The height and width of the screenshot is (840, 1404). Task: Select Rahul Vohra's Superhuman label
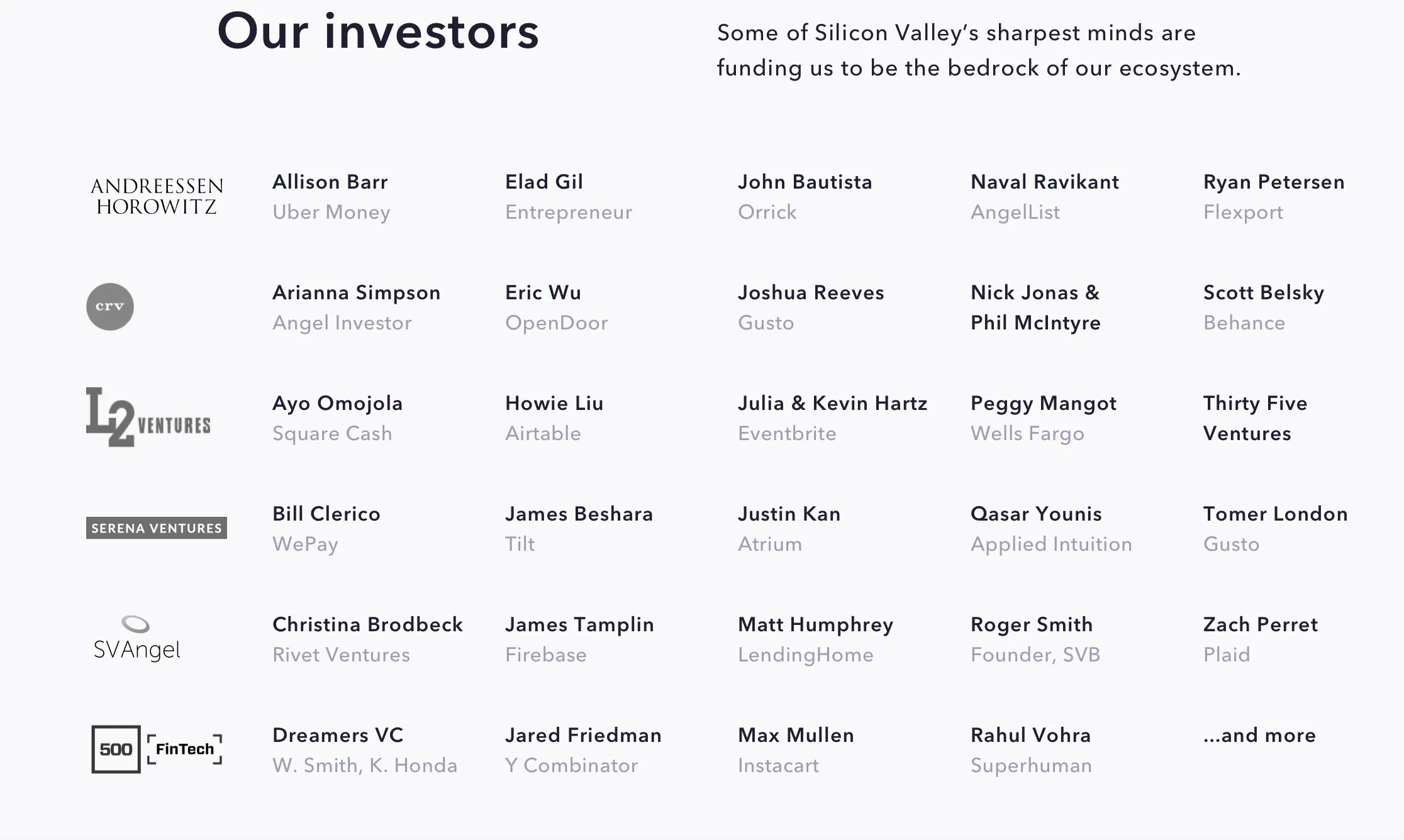point(1031,765)
